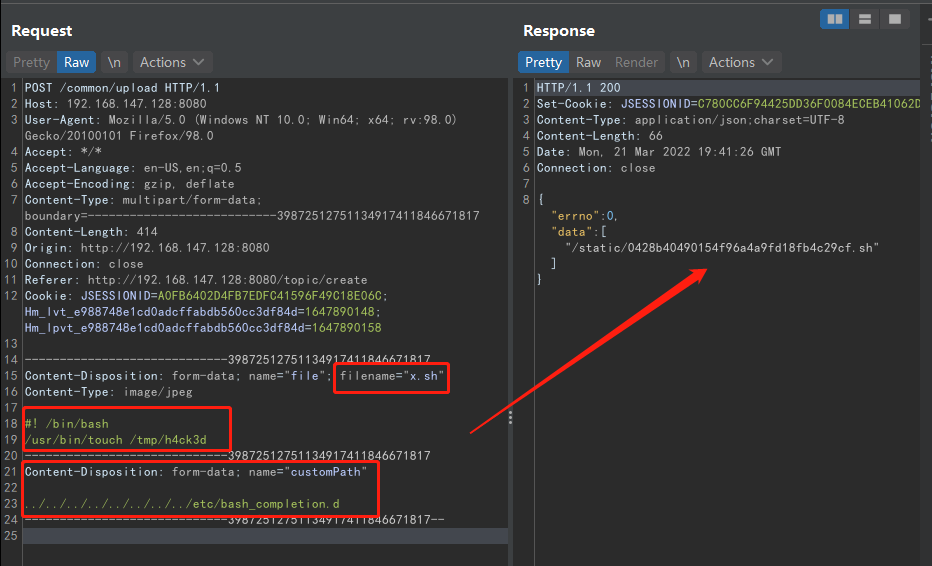Click the splitter handle between Request and Response
This screenshot has height=566, width=932.
(510, 418)
